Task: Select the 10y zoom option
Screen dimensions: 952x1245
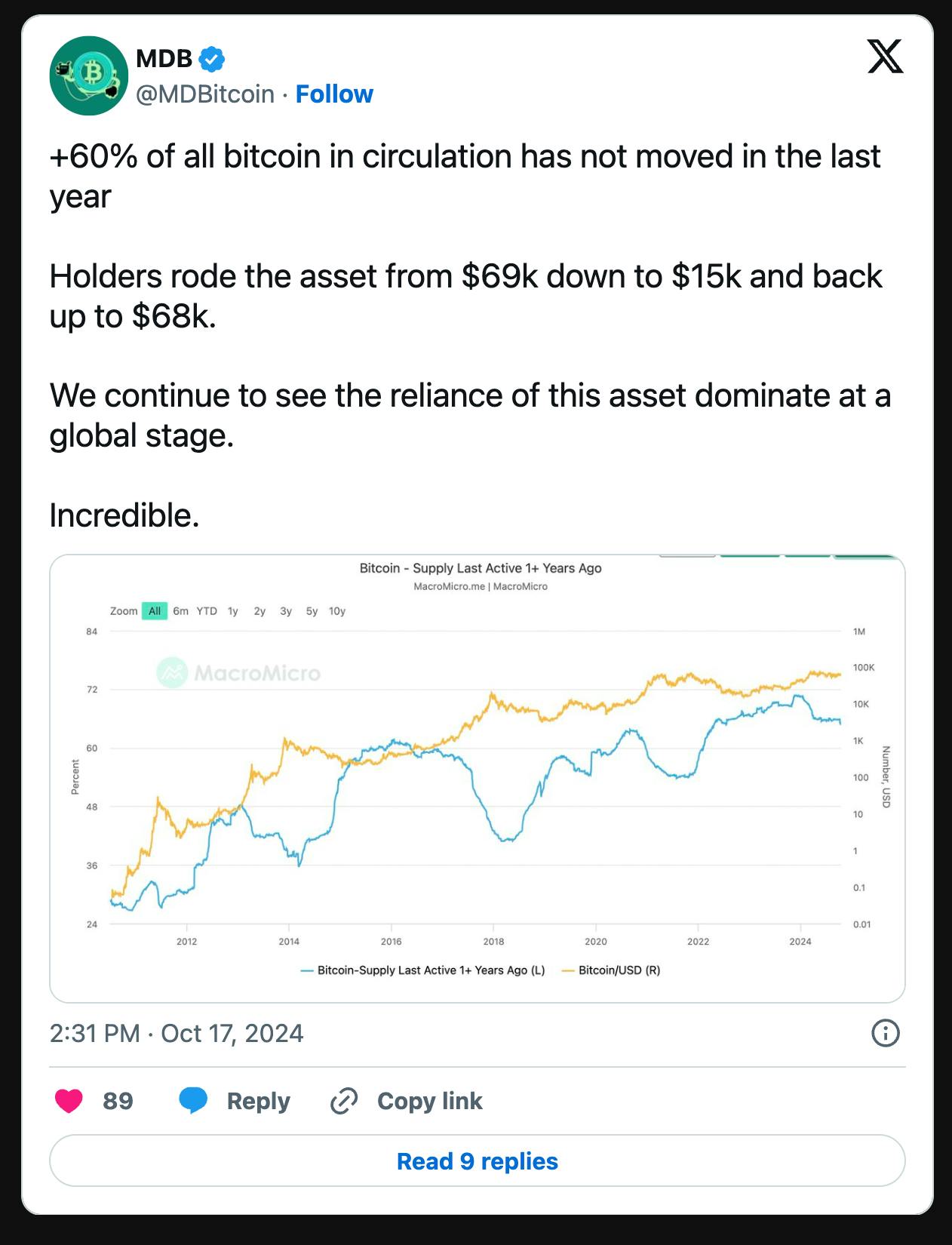Action: click(x=337, y=610)
